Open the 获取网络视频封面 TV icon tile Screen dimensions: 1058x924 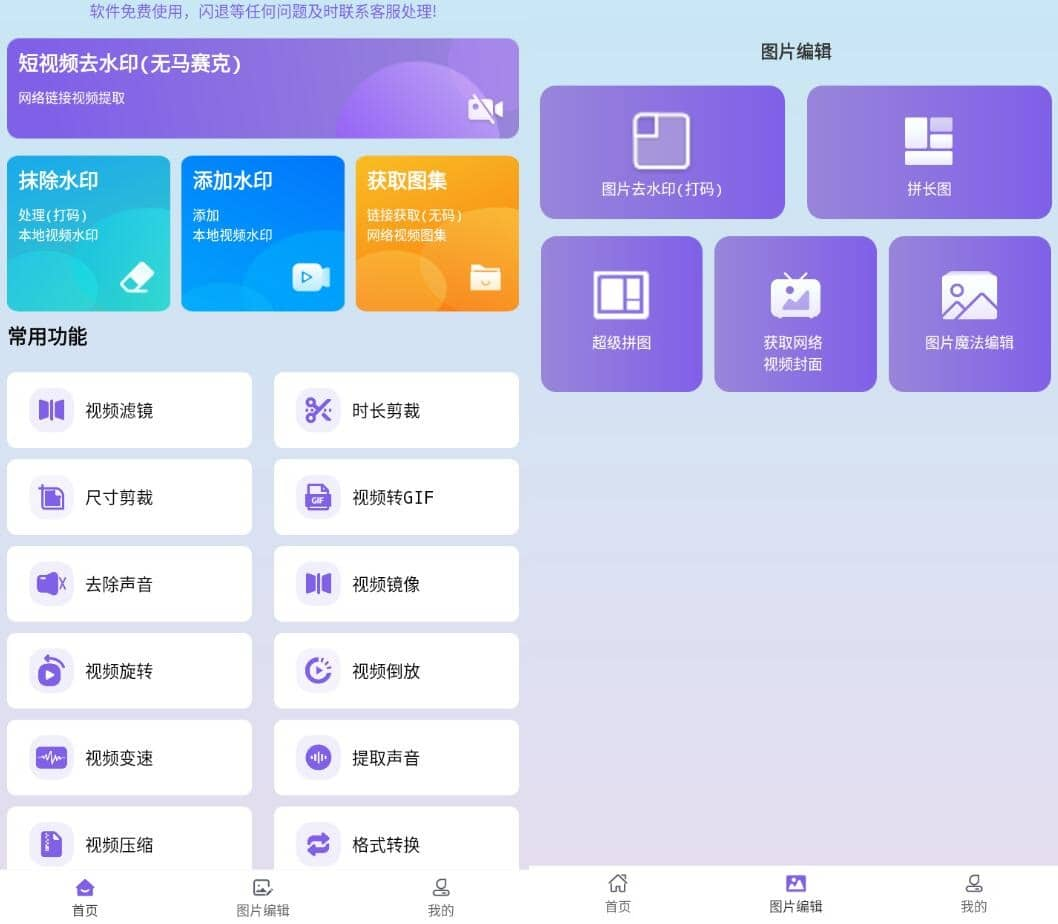[795, 313]
